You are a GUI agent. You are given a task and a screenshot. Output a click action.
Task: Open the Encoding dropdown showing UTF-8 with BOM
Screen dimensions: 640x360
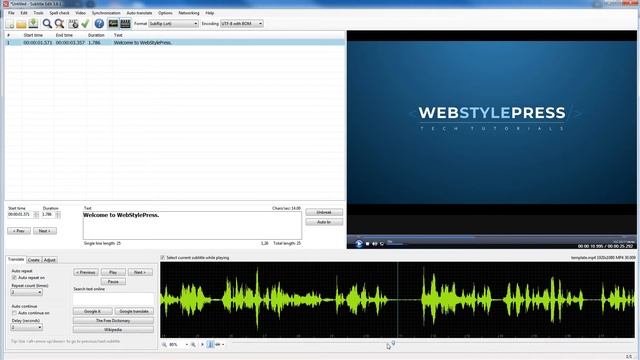coord(242,24)
